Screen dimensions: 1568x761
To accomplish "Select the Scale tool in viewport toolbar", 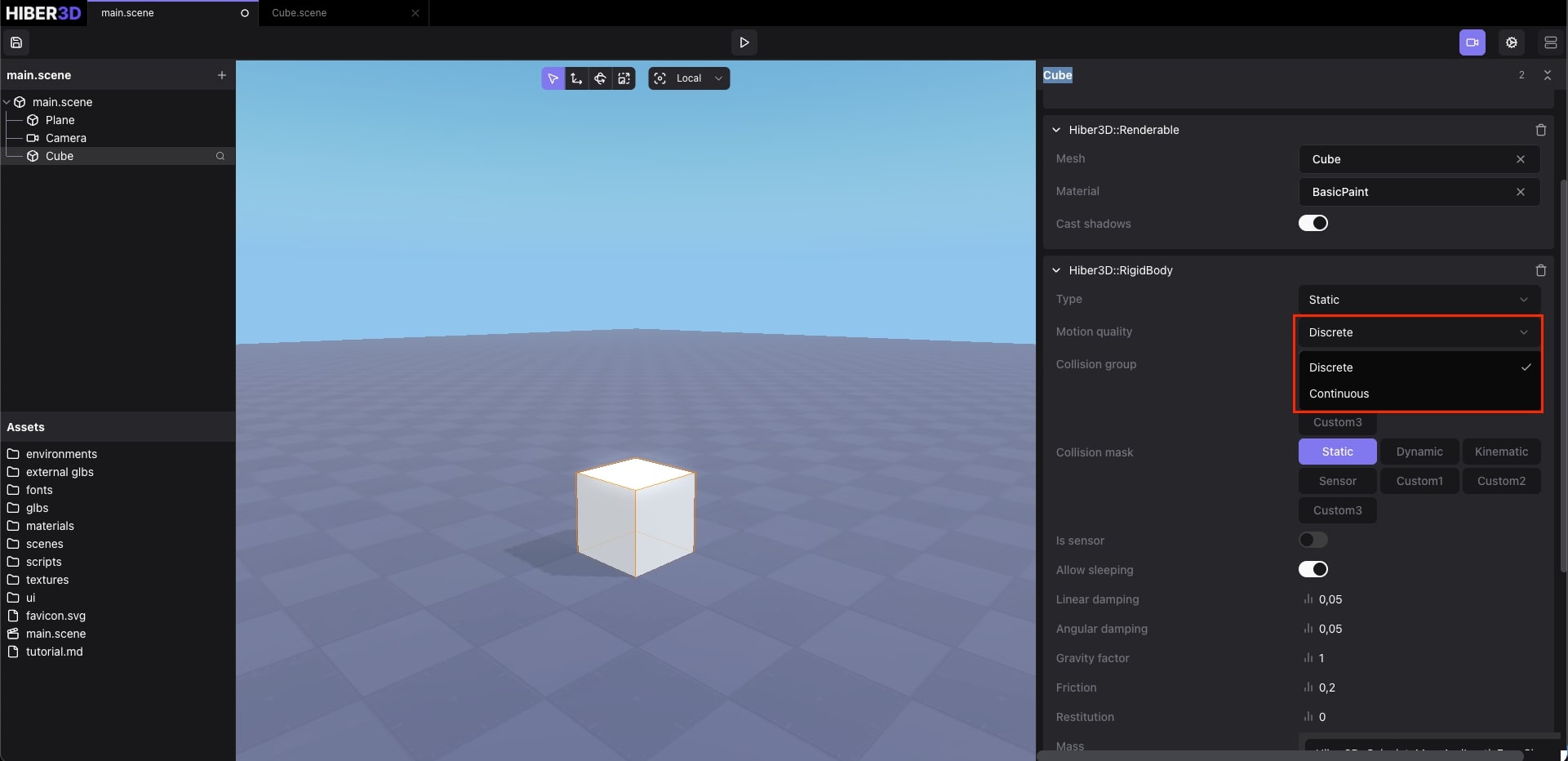I will (x=624, y=78).
